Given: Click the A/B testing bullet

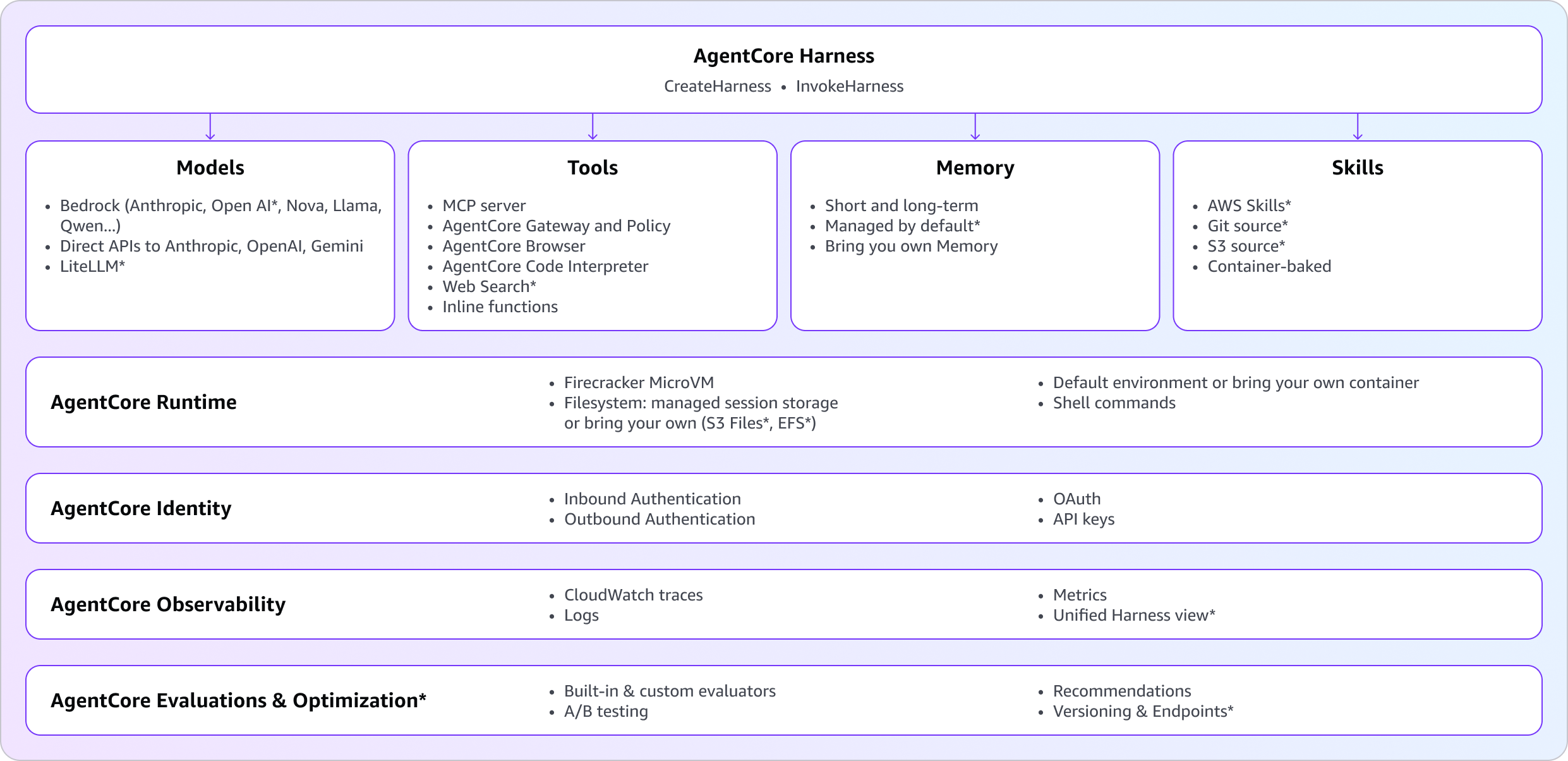Looking at the screenshot, I should 606,711.
